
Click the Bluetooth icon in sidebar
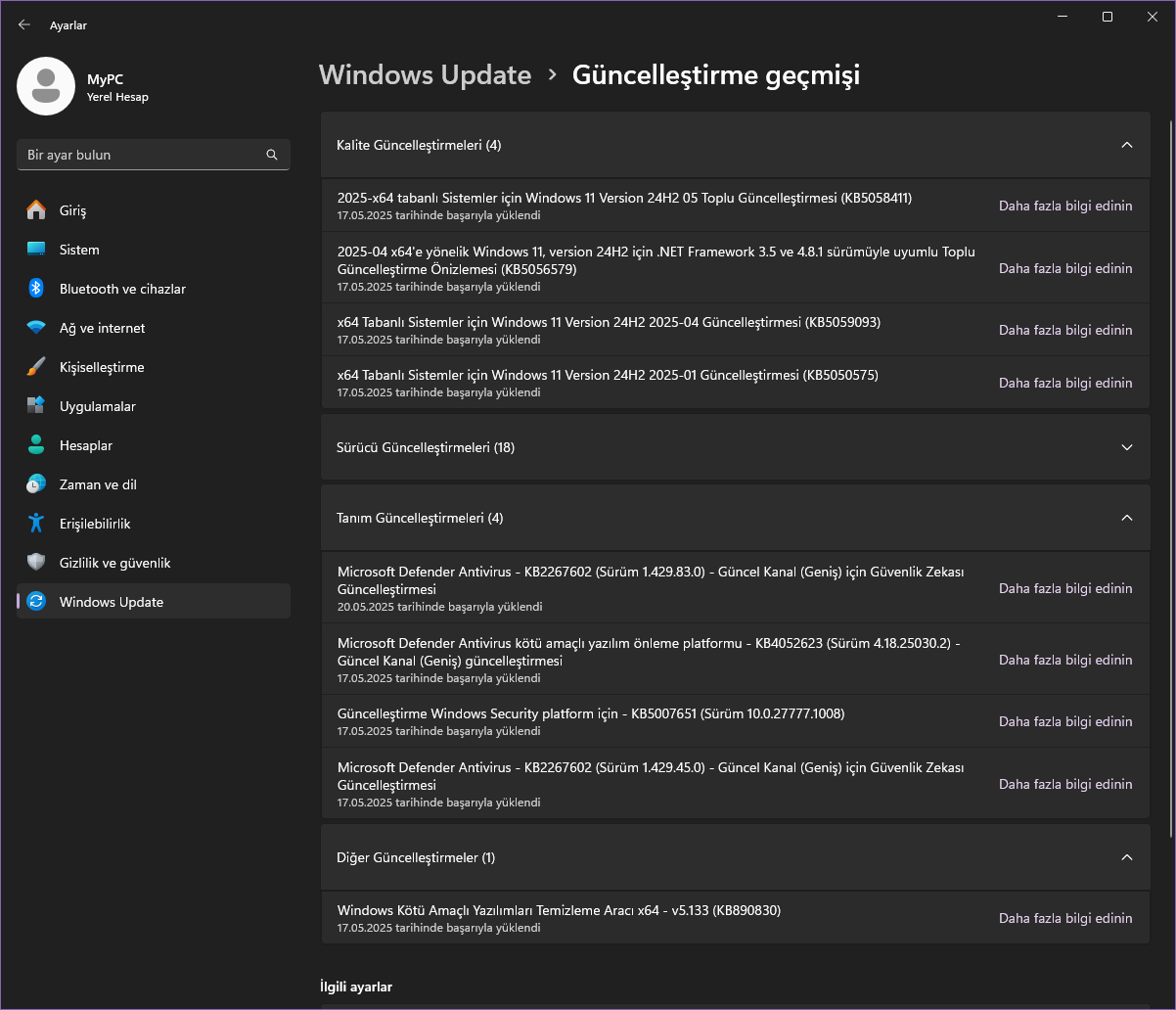[x=36, y=289]
